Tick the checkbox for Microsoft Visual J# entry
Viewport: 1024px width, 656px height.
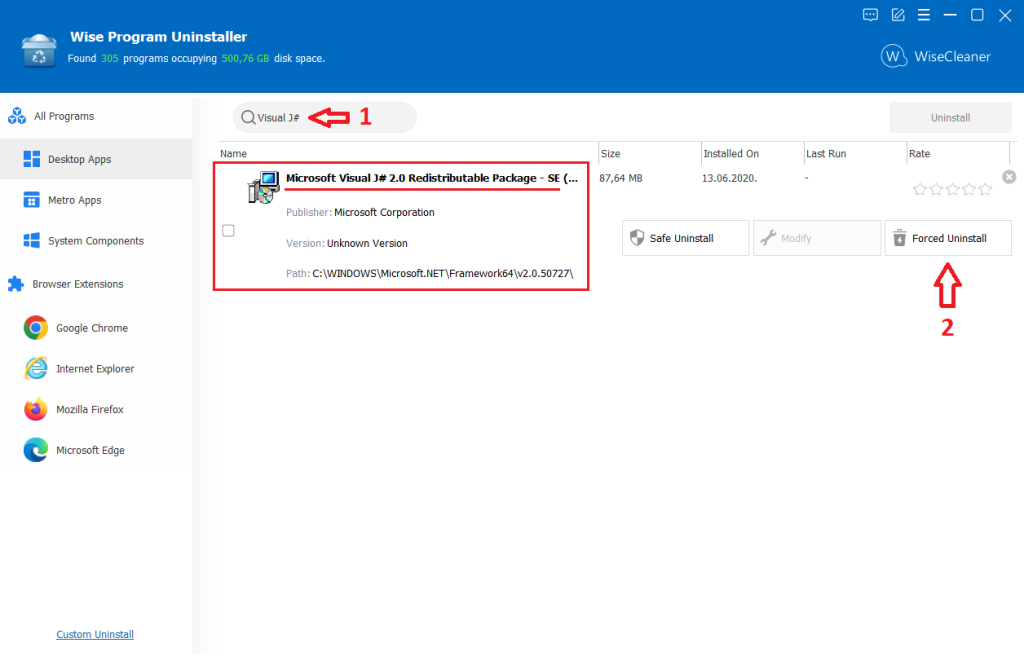[x=228, y=231]
